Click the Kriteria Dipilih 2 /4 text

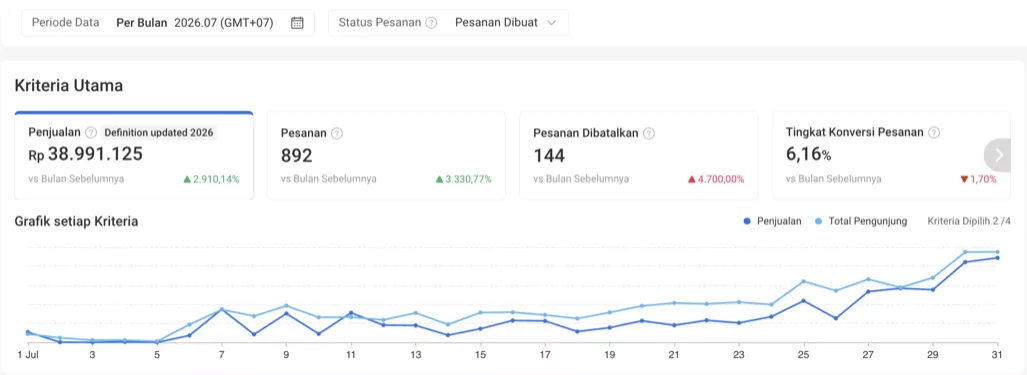[969, 221]
